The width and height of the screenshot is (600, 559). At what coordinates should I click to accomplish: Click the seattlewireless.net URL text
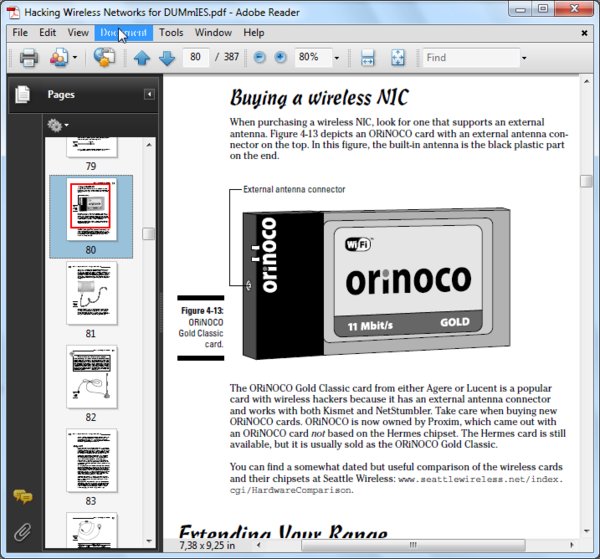tap(396, 484)
